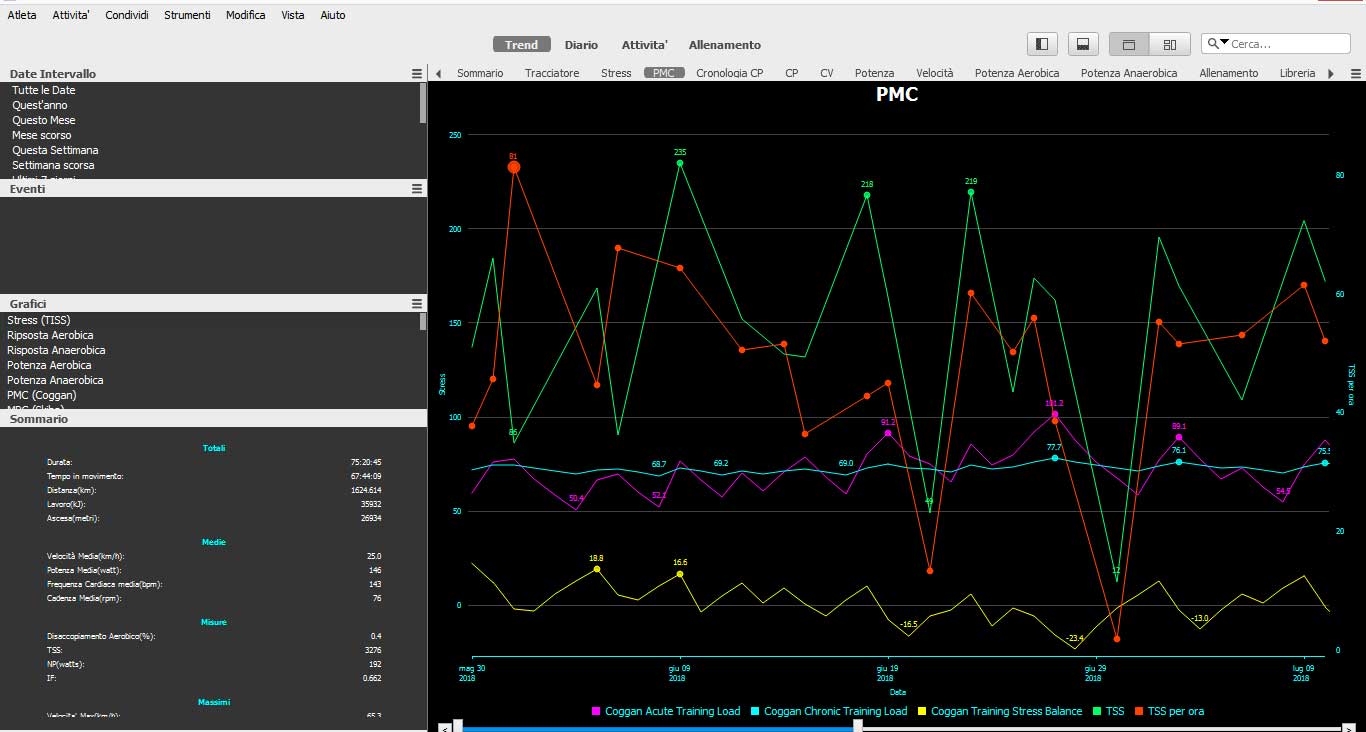
Task: Click Coggan Training Stress Balance legend swatch
Action: [923, 711]
